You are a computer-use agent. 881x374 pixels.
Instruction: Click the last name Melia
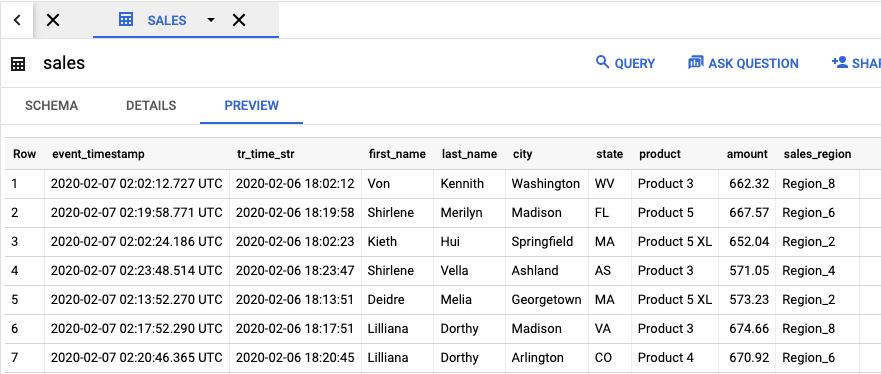point(456,300)
